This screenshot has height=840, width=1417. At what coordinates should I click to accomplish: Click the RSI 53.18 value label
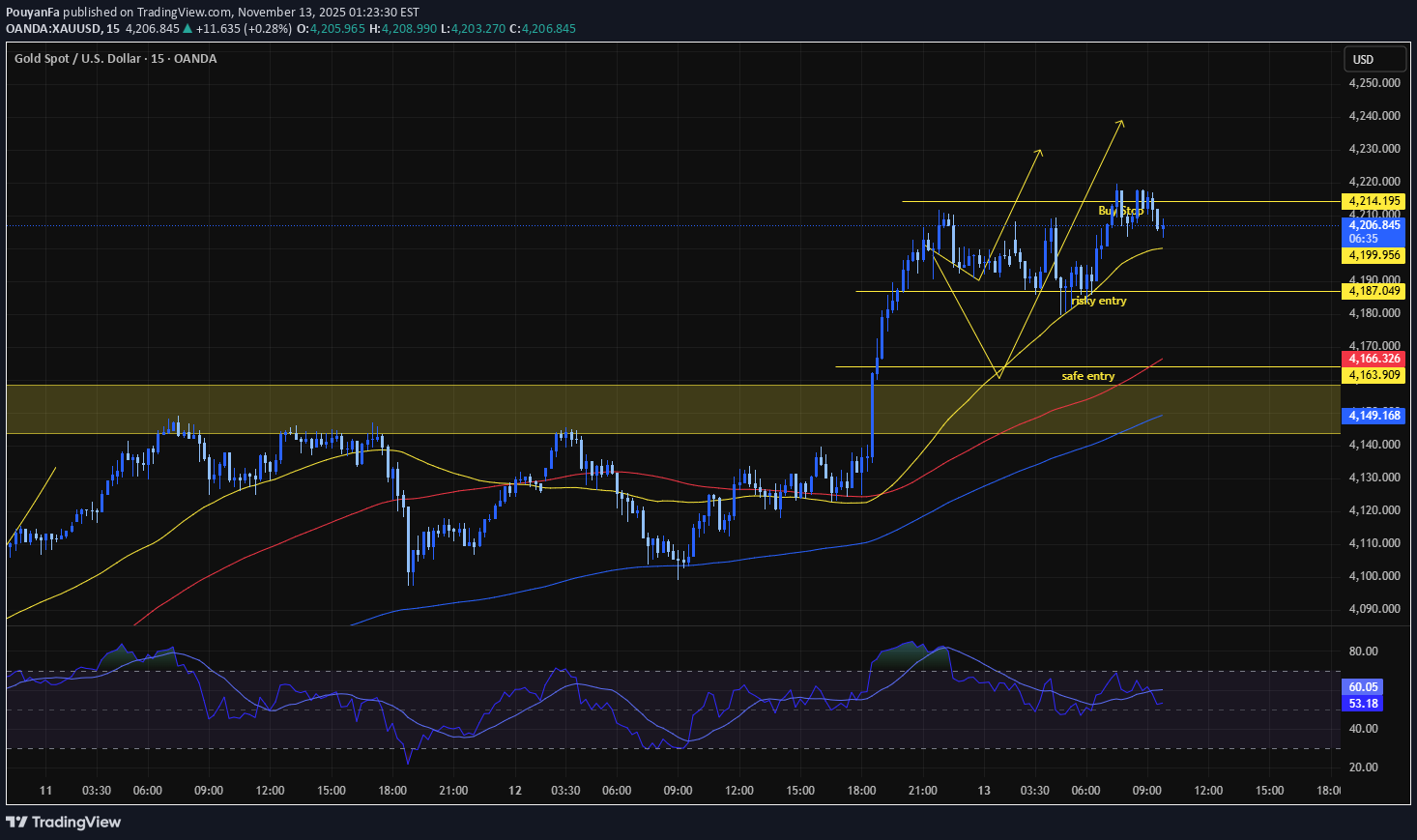(x=1363, y=703)
